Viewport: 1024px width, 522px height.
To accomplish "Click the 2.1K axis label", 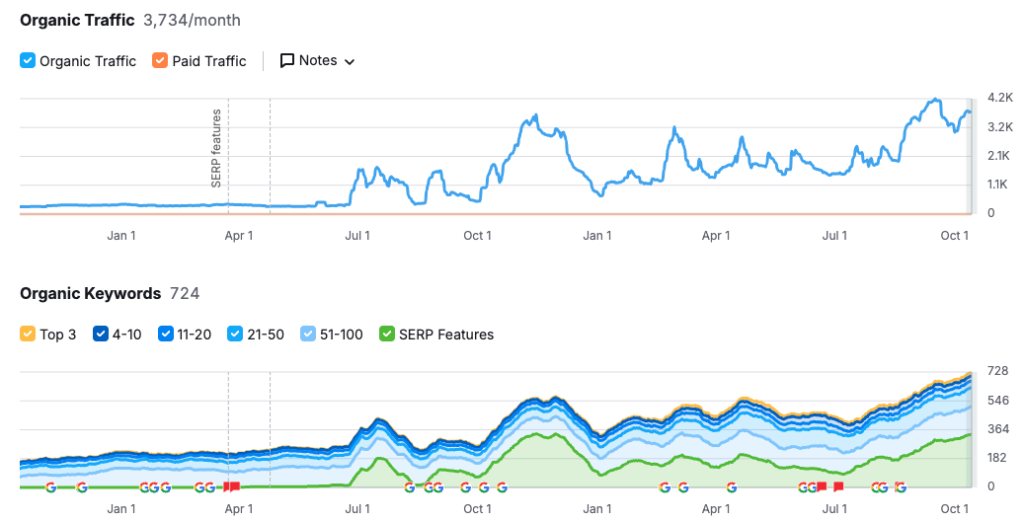I will tap(999, 155).
